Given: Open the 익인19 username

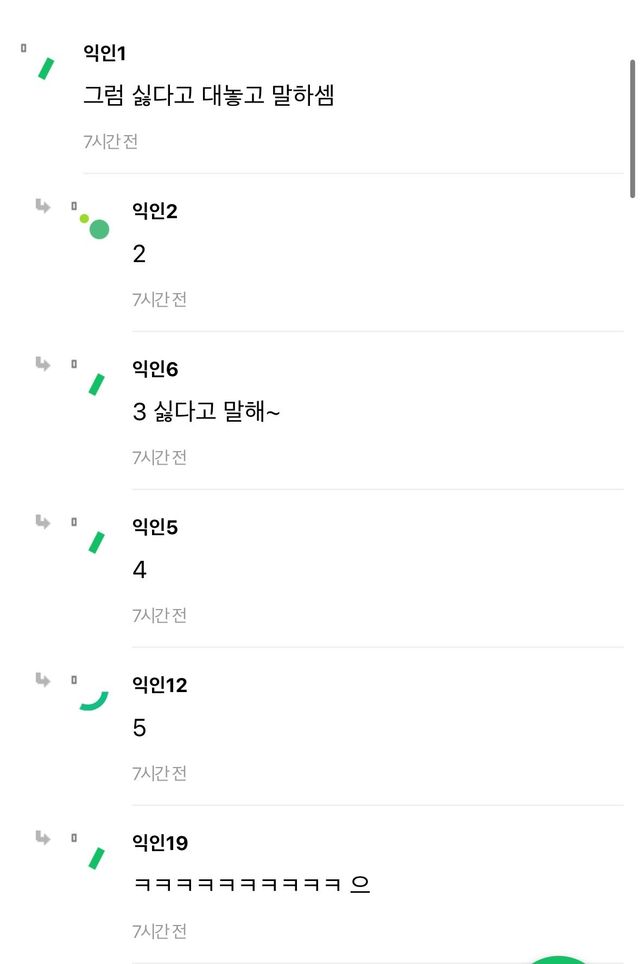Looking at the screenshot, I should tap(159, 843).
